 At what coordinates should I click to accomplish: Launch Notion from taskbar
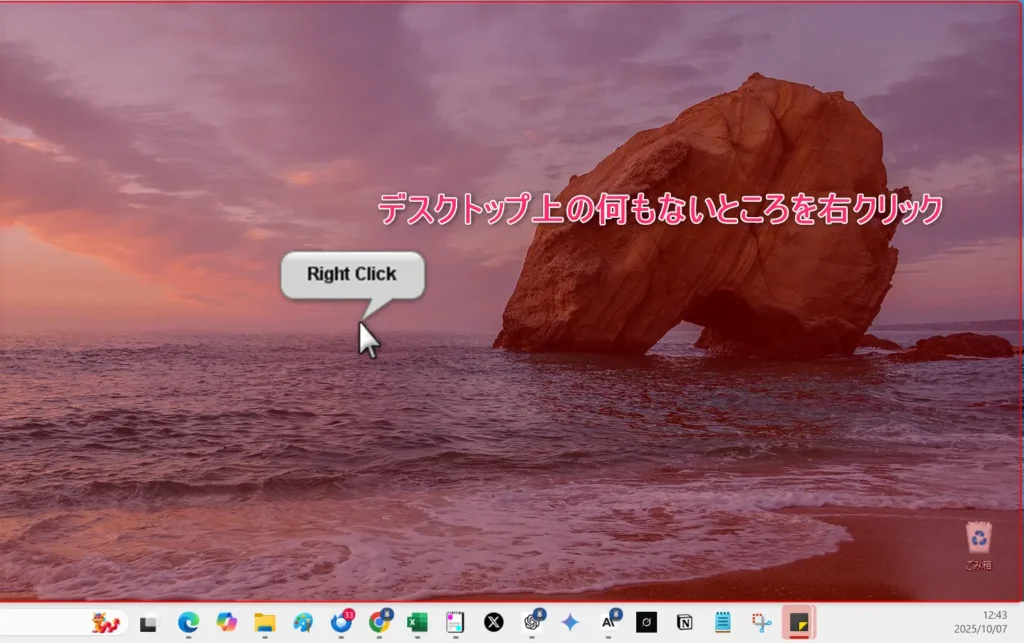point(685,622)
